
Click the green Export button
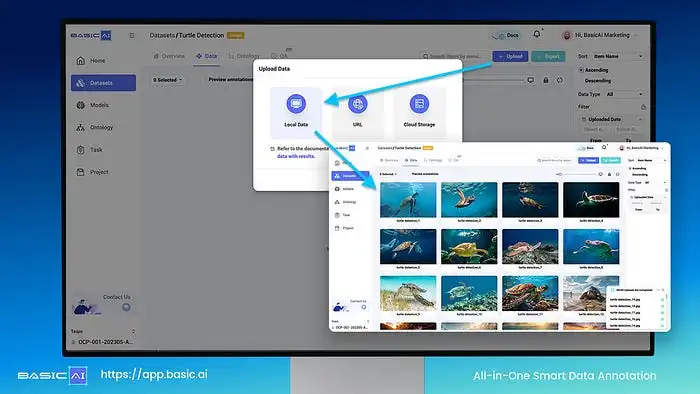click(x=548, y=56)
